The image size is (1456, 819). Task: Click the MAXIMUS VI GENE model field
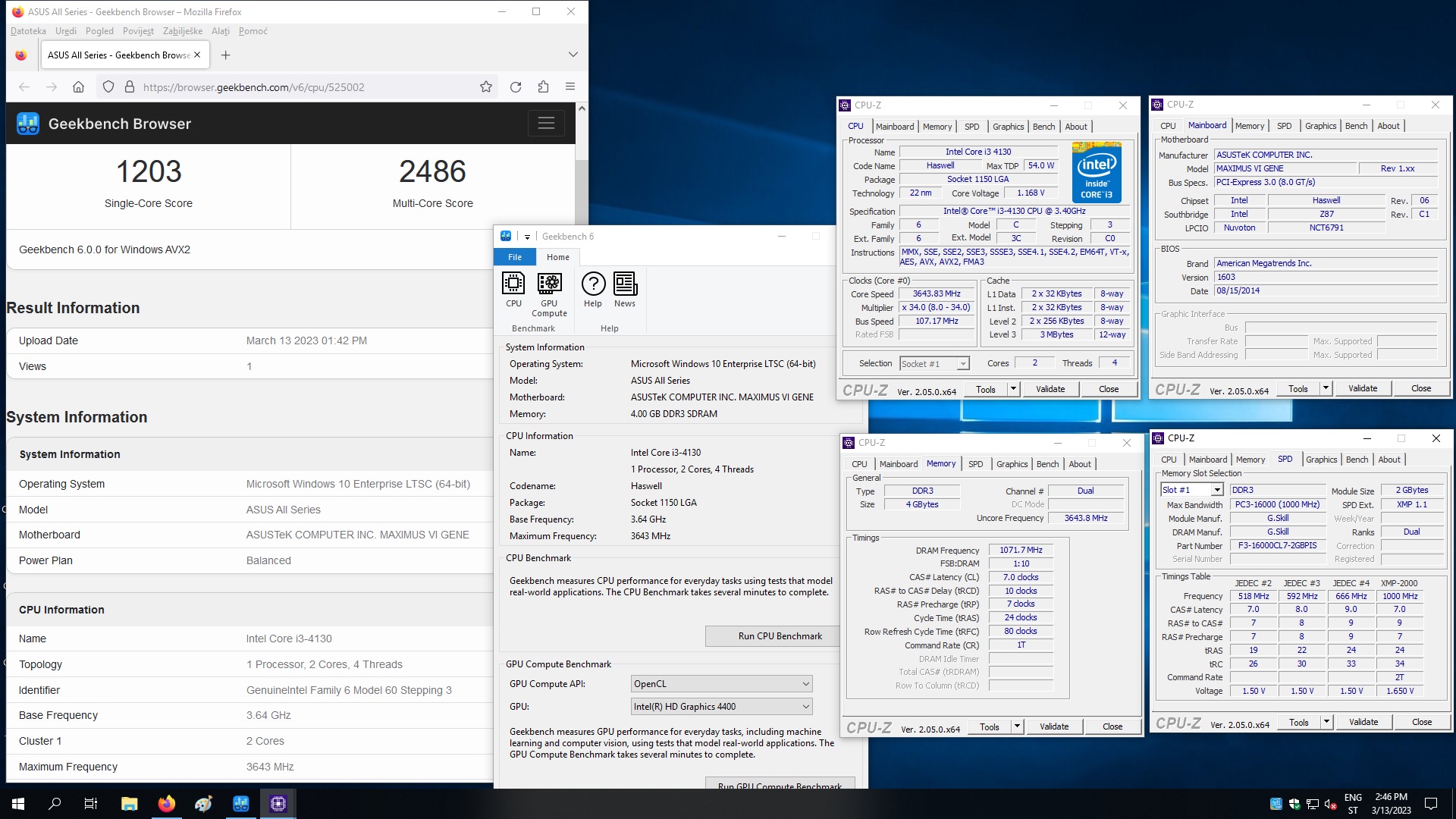point(1285,168)
